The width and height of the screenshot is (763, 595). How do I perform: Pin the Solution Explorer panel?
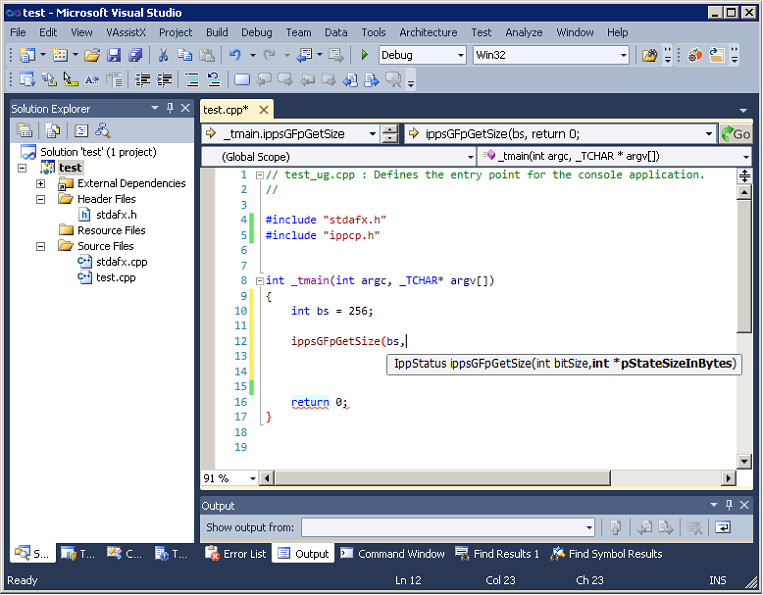click(170, 108)
